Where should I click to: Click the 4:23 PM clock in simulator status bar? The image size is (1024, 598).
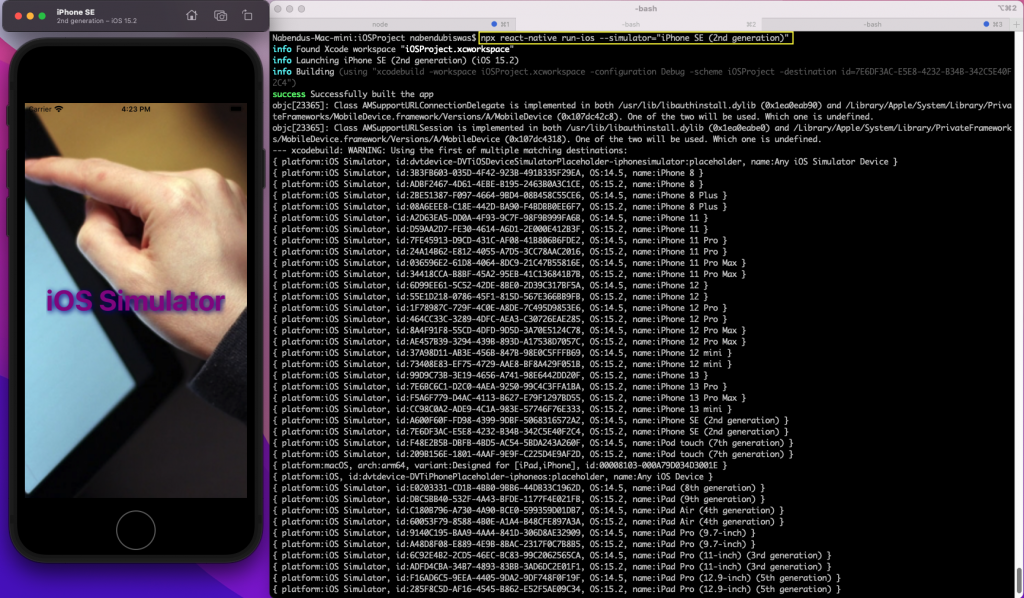click(x=136, y=109)
